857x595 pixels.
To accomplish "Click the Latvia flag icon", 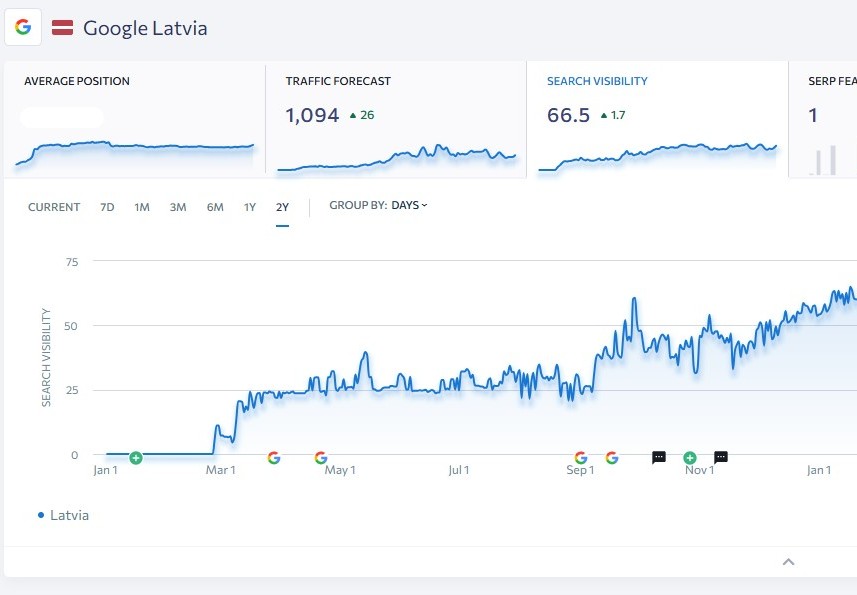I will point(62,27).
